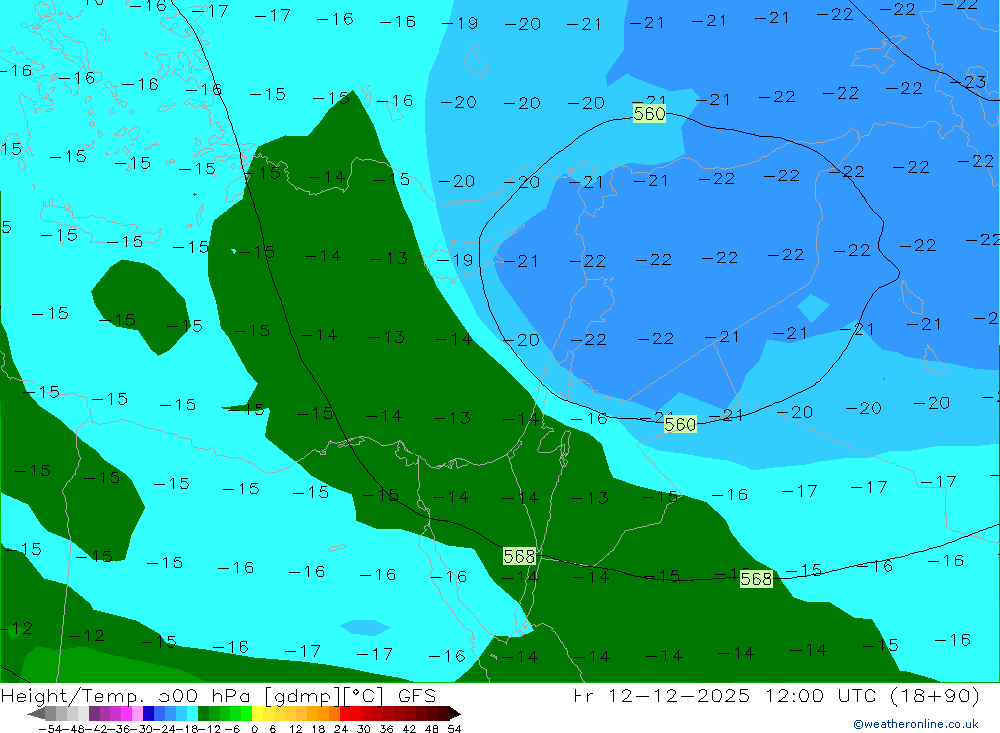The width and height of the screenshot is (1000, 733).
Task: Click the 12-12-2025 date text
Action: [679, 695]
